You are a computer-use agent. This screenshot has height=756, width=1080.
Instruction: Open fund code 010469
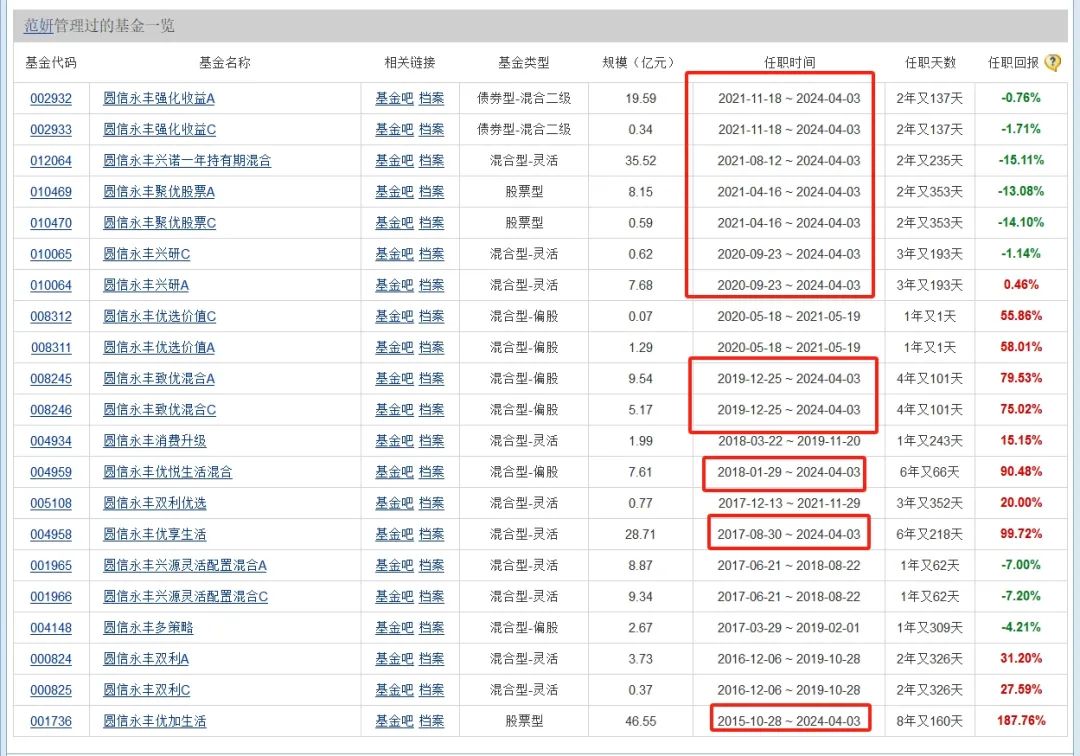pos(51,192)
